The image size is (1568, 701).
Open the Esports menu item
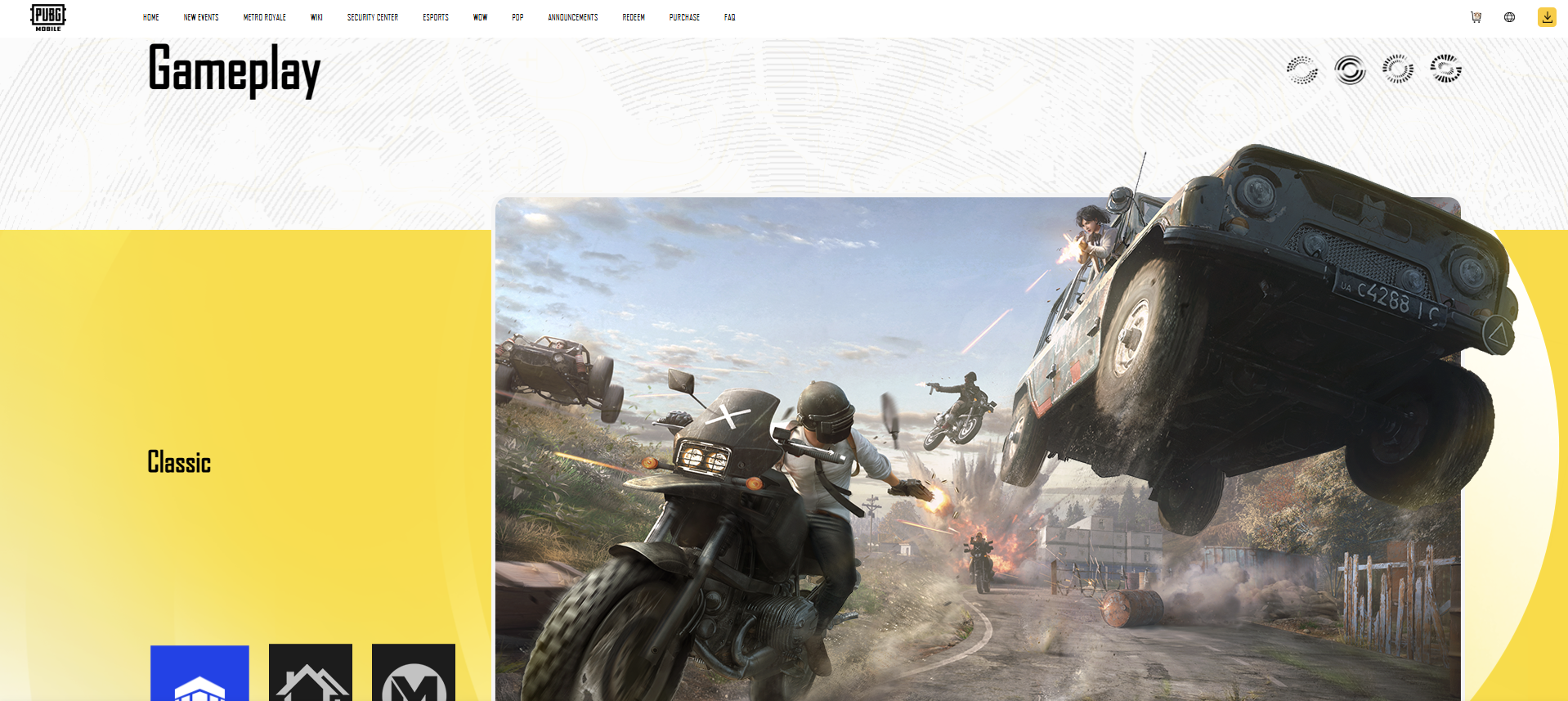436,17
